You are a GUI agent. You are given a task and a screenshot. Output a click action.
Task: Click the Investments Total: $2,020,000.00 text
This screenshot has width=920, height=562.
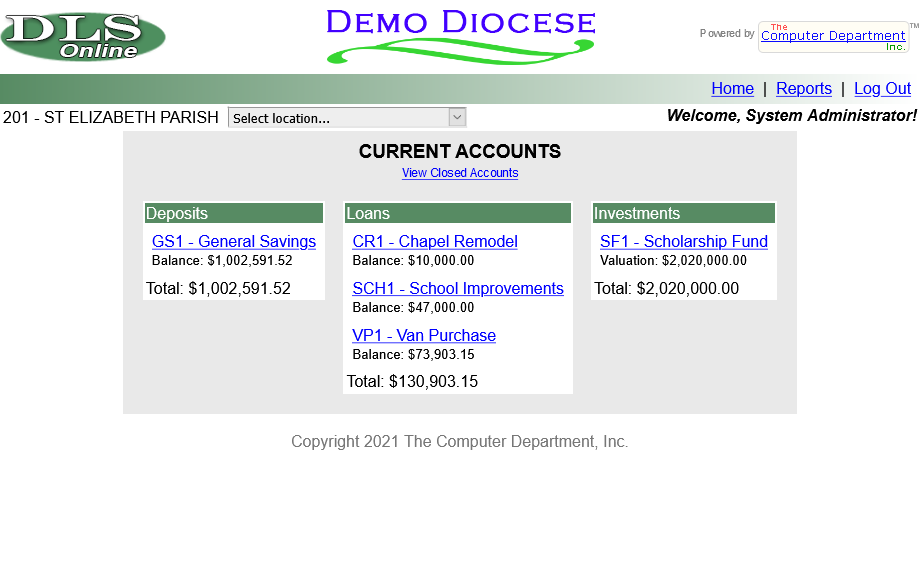[x=667, y=289]
